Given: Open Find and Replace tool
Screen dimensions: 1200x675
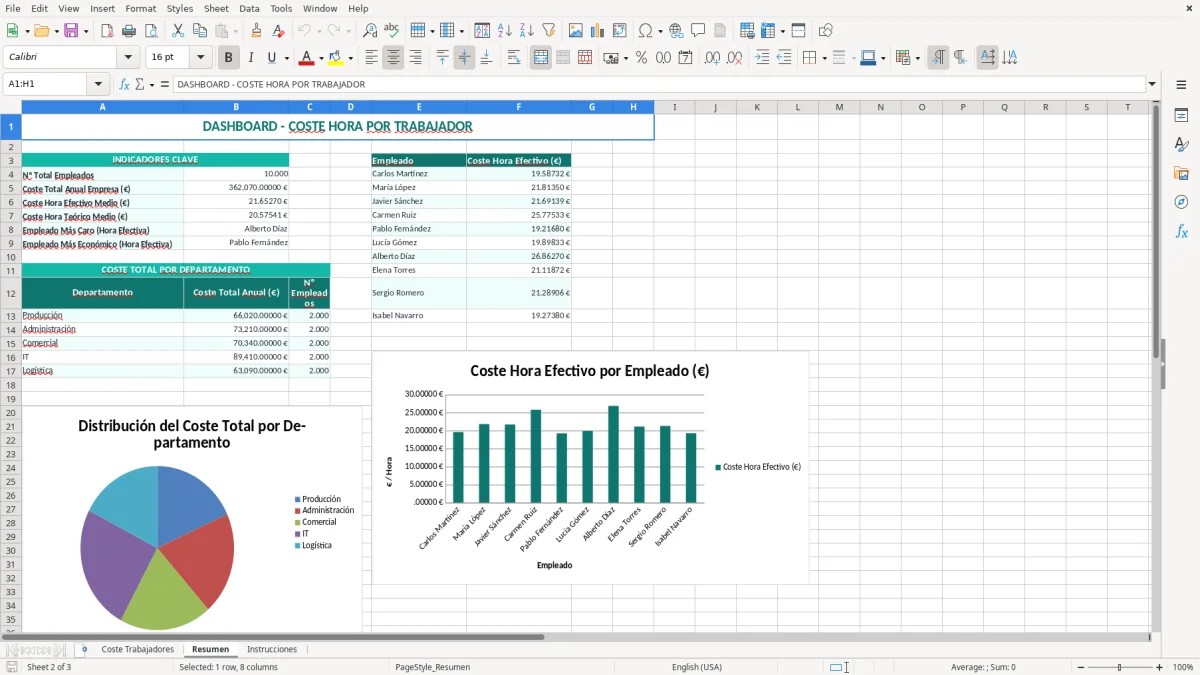Looking at the screenshot, I should (x=370, y=31).
